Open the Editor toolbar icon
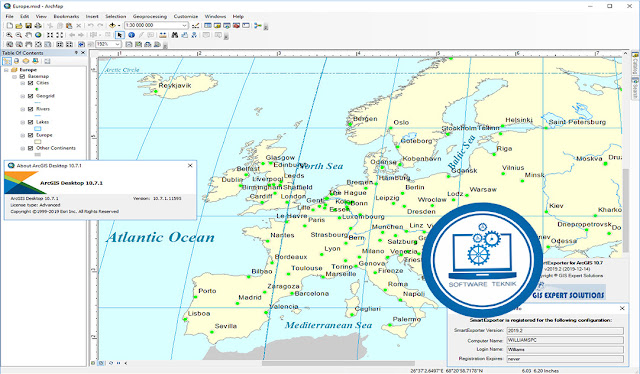The height and width of the screenshot is (374, 640). tap(196, 25)
